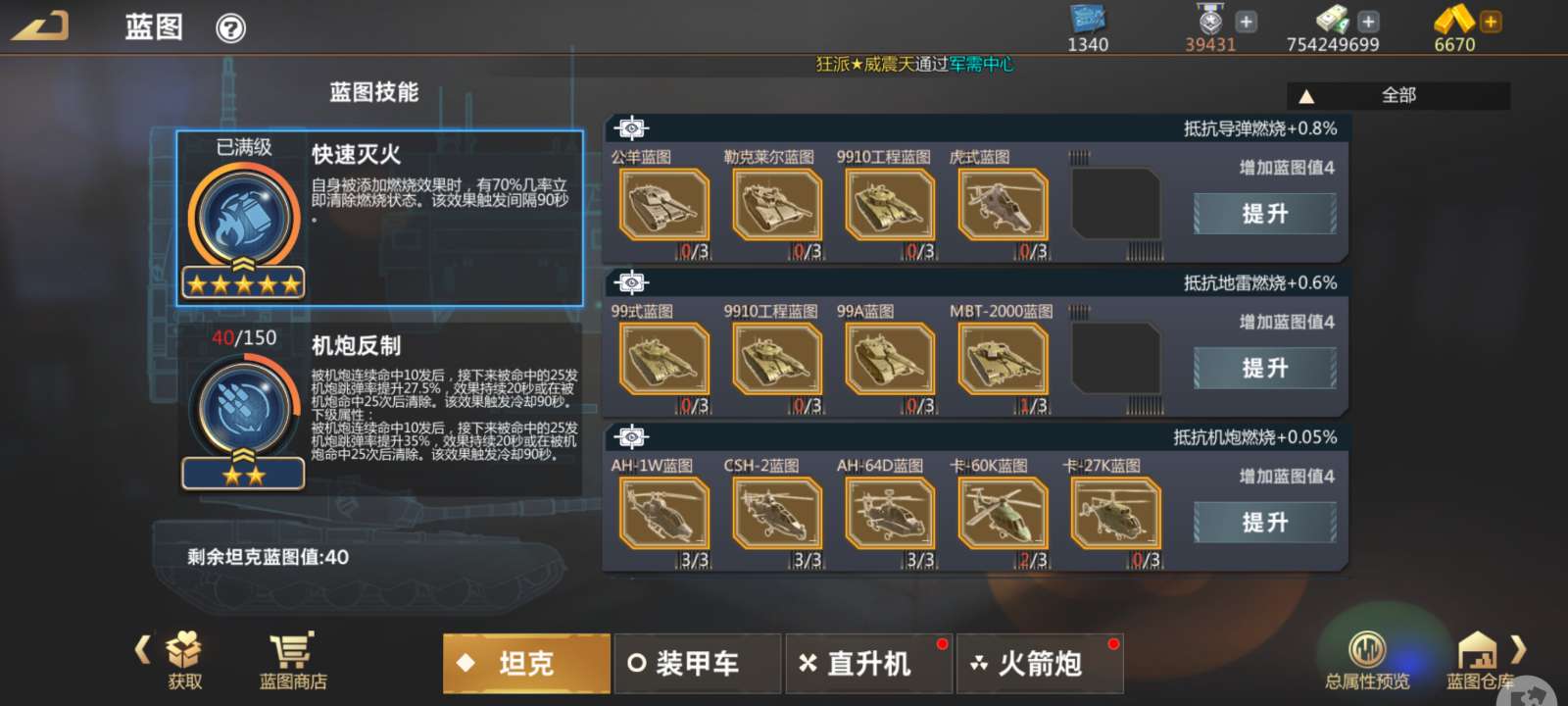
Task: Switch to the 直升机 tab
Action: click(868, 664)
